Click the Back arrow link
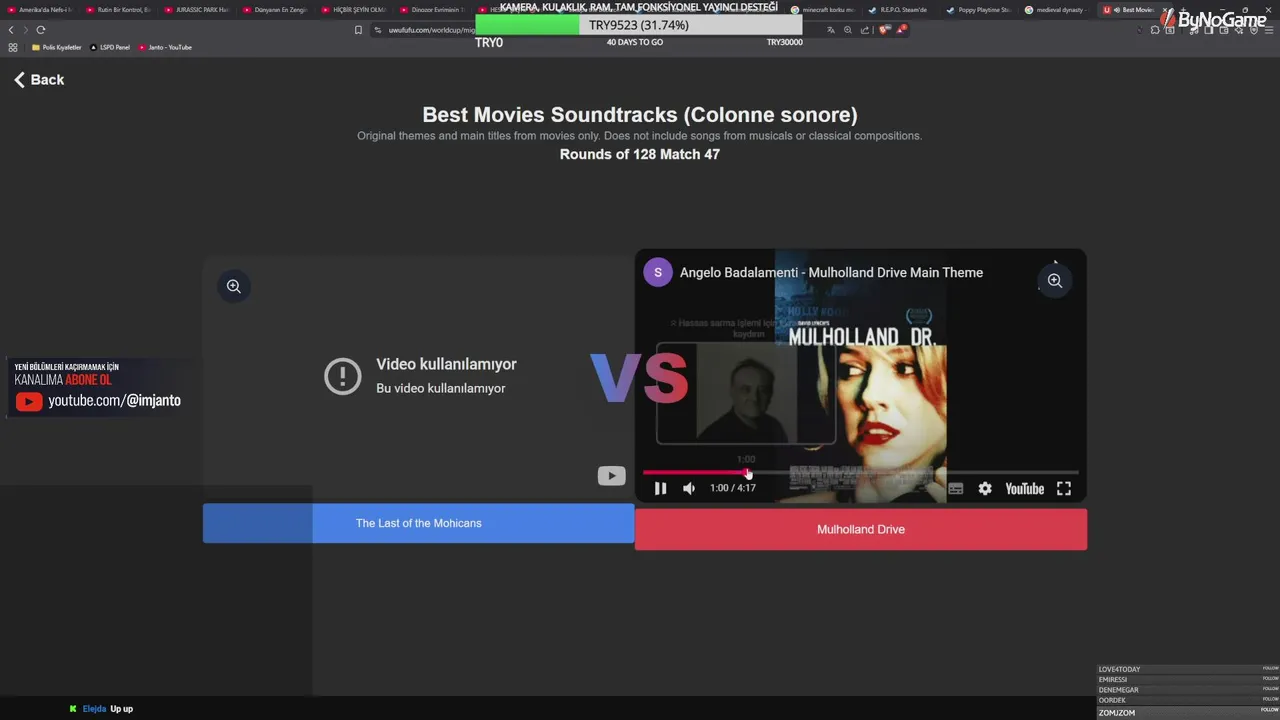The image size is (1280, 720). [39, 80]
